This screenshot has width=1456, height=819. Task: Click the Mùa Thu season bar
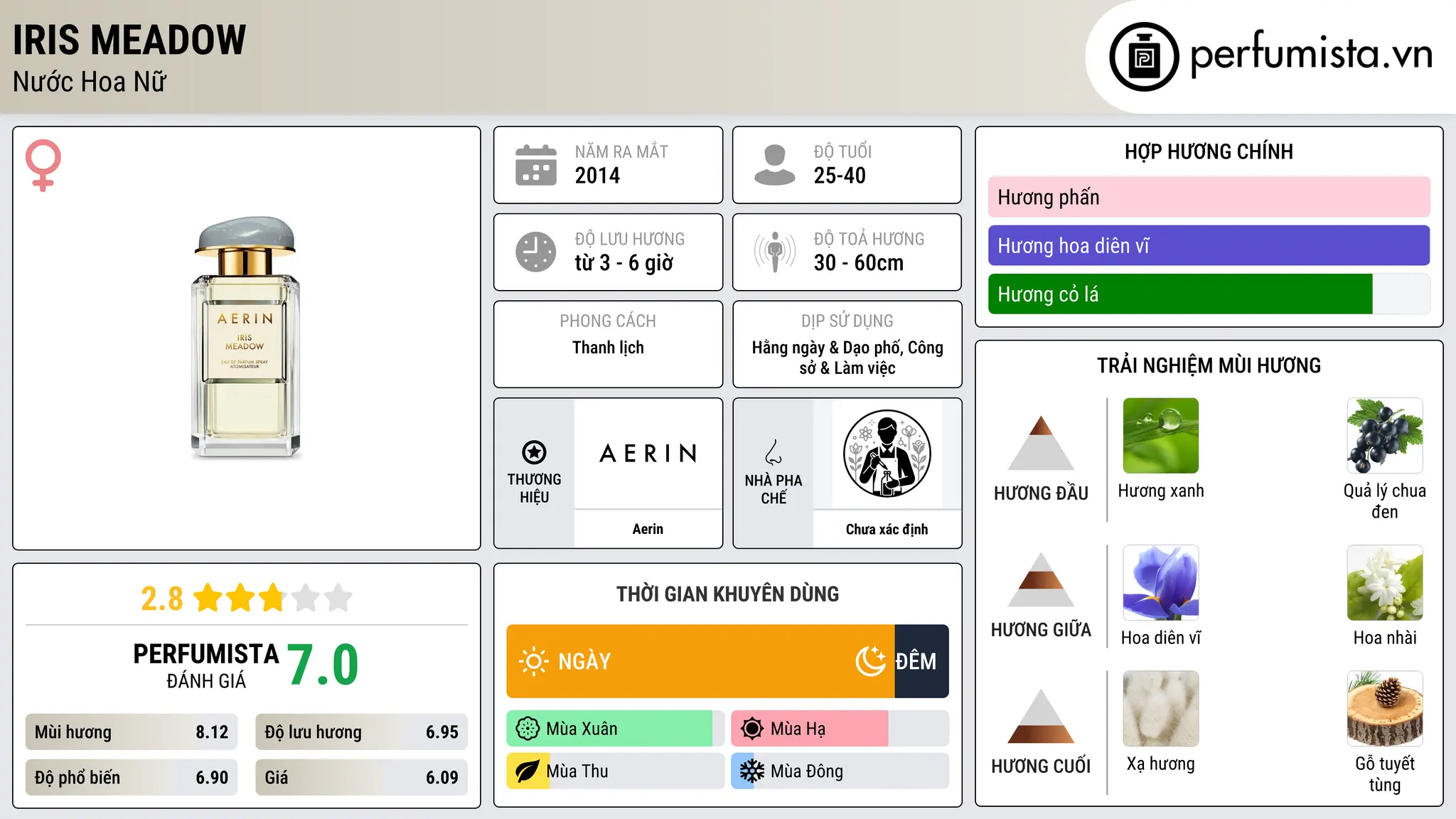(615, 771)
